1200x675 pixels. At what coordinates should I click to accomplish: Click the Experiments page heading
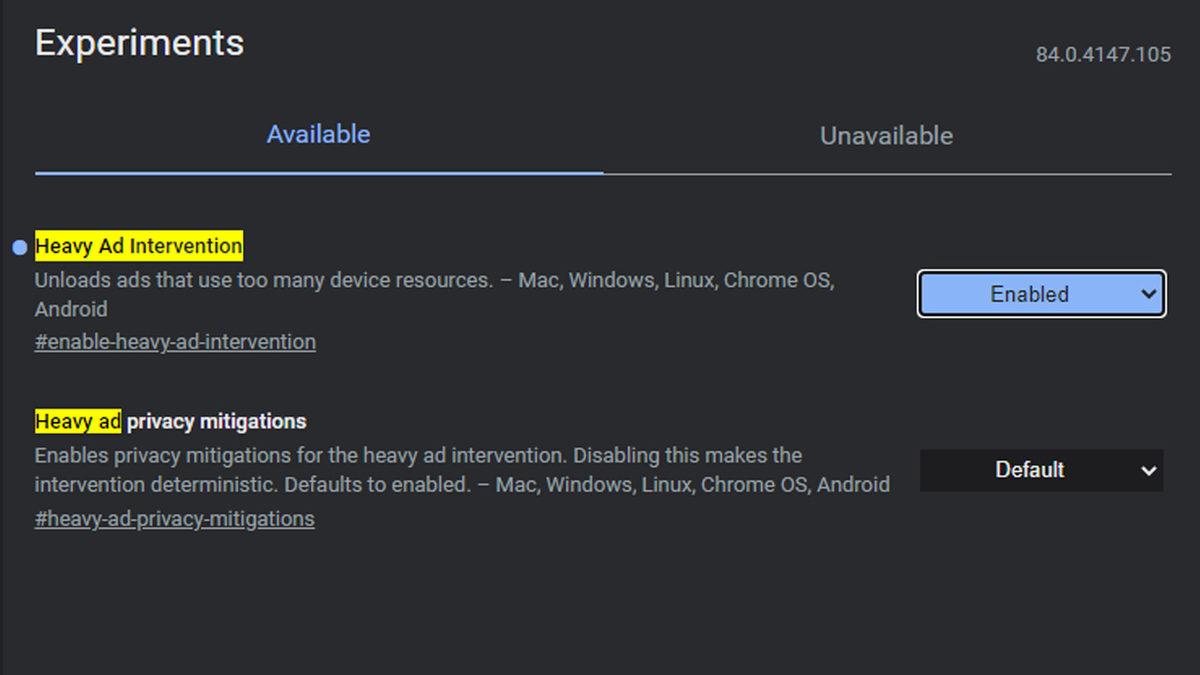coord(139,43)
